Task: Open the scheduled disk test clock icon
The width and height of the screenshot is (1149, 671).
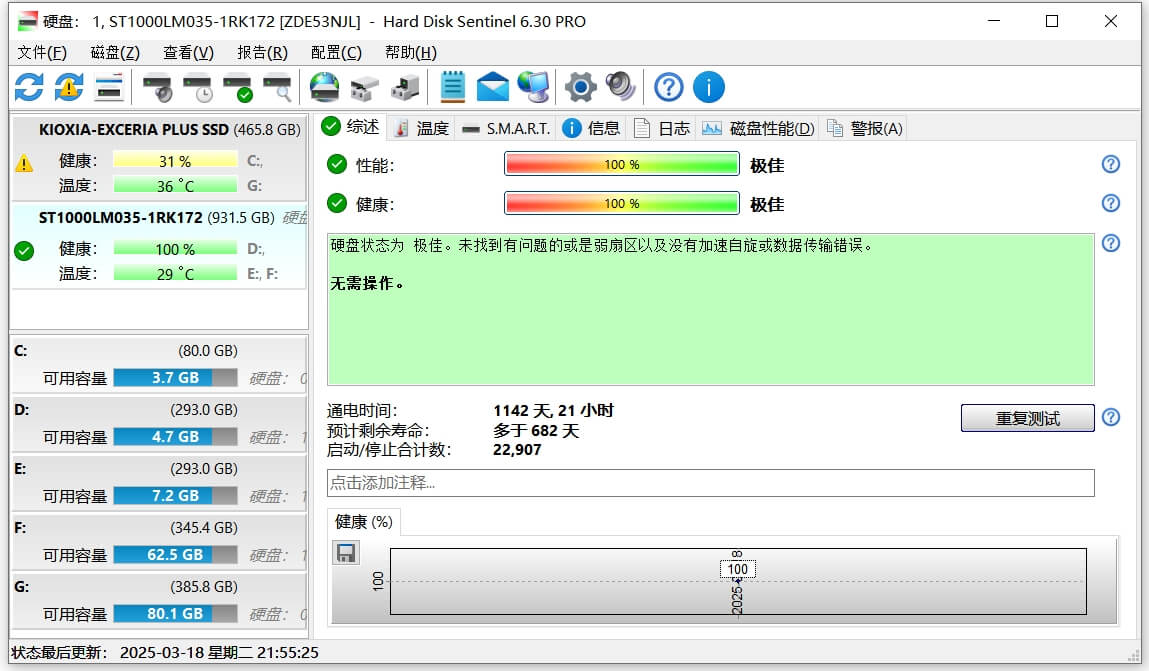Action: tap(198, 88)
